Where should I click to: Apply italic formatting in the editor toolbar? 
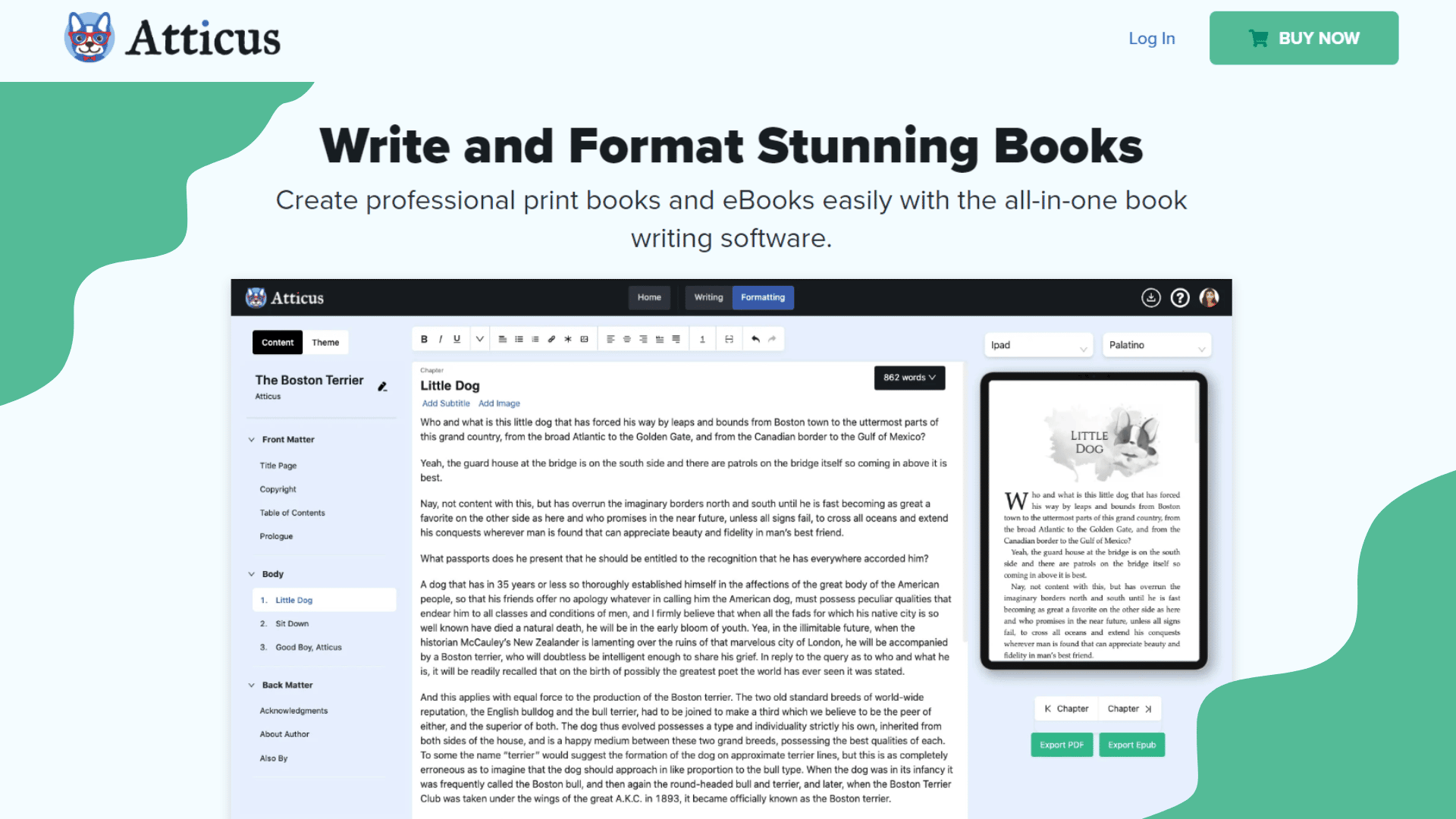(x=441, y=339)
